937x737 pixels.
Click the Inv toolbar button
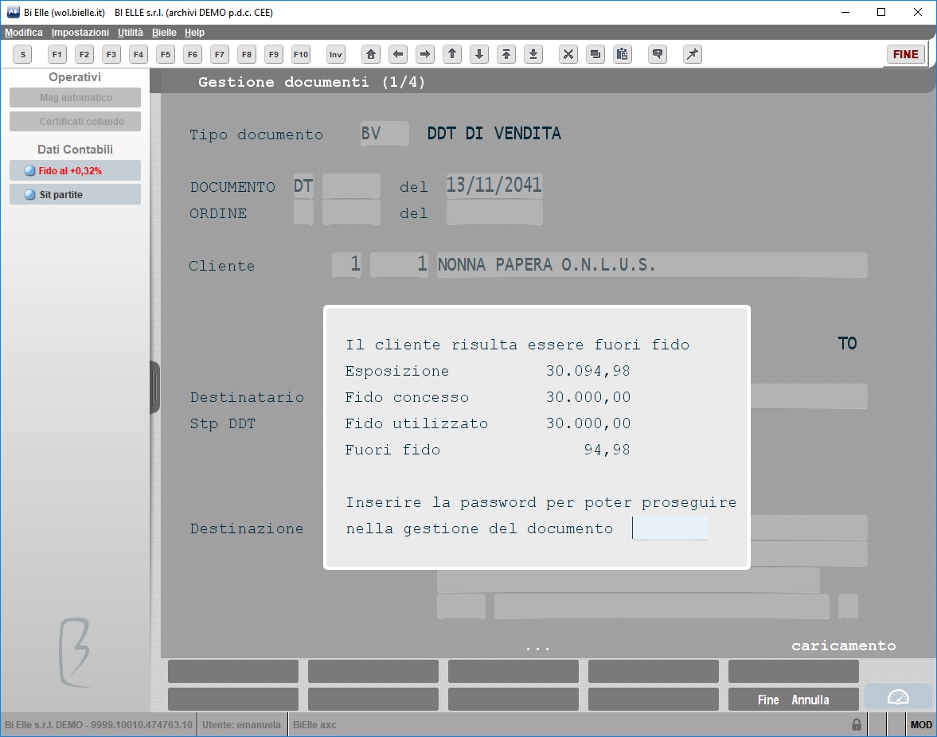336,54
